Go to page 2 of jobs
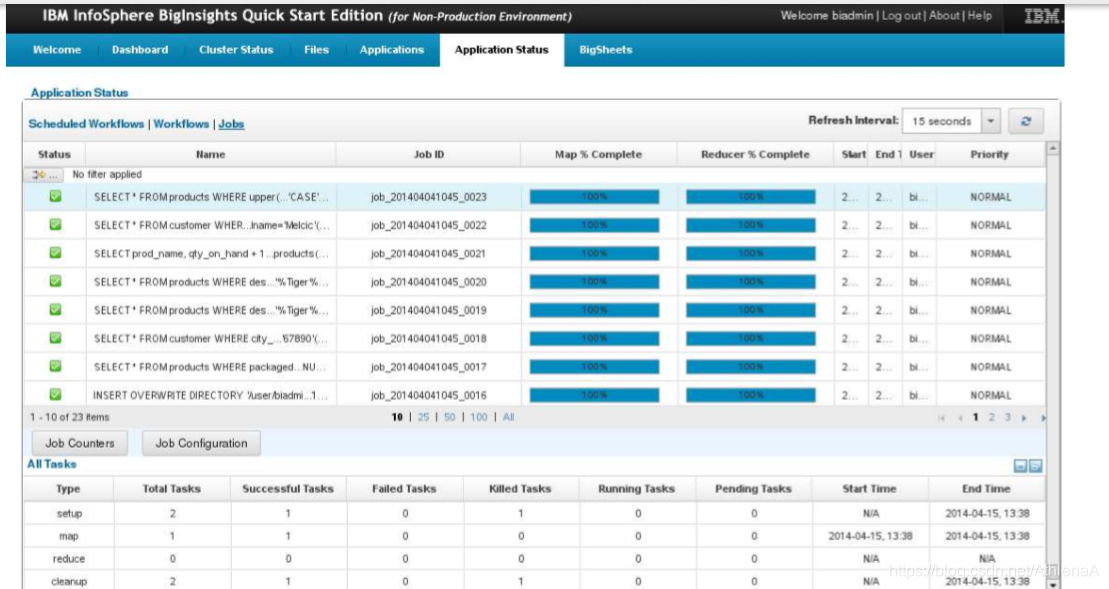This screenshot has height=589, width=1109. 992,417
